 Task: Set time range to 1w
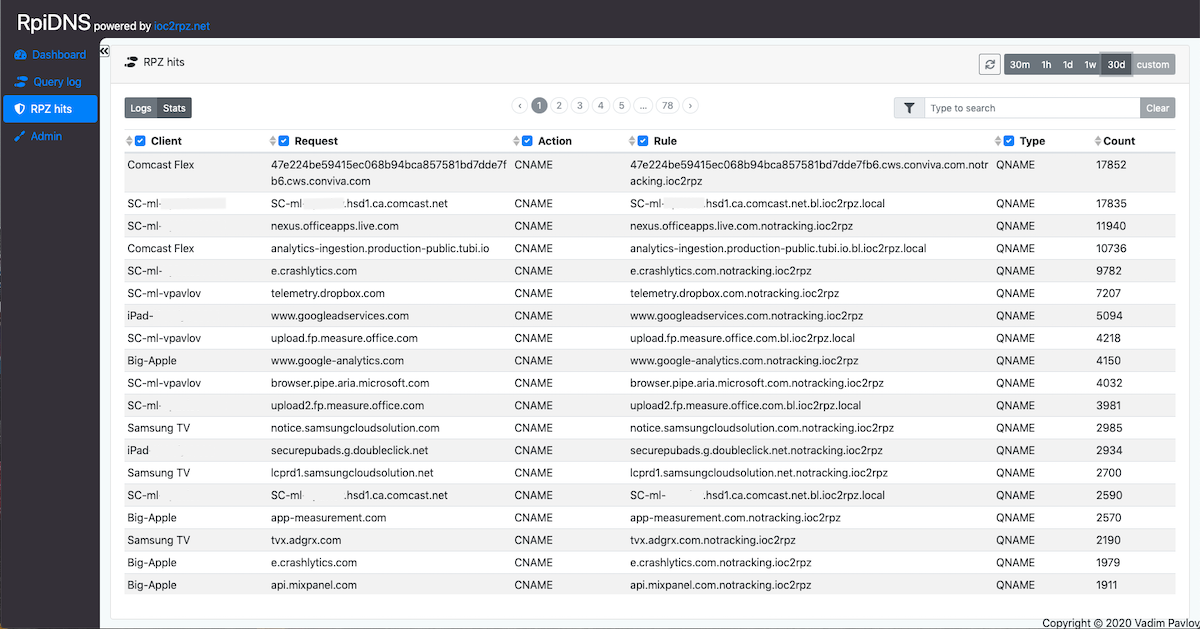tap(1090, 64)
